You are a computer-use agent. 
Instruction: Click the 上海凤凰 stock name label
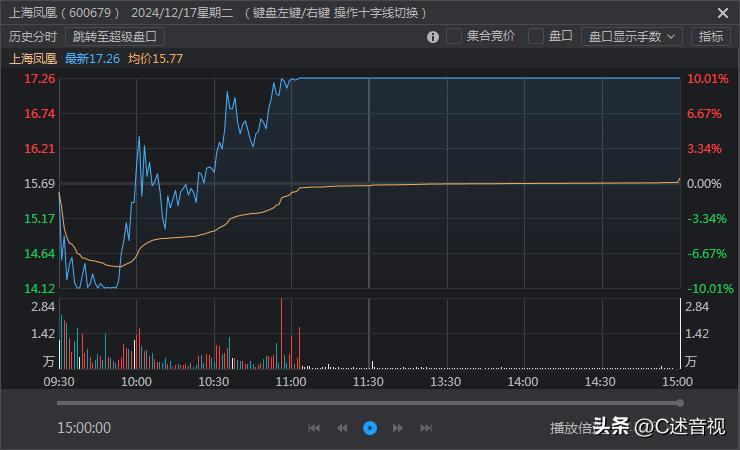33,58
